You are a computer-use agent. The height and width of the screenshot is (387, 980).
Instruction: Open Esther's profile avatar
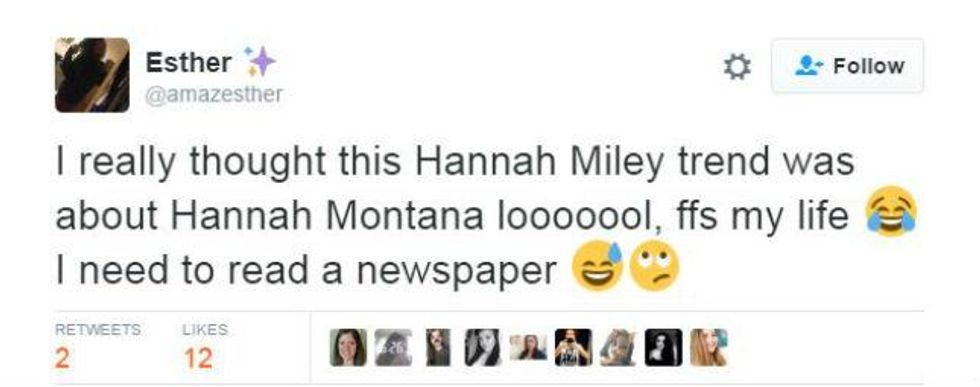[92, 74]
